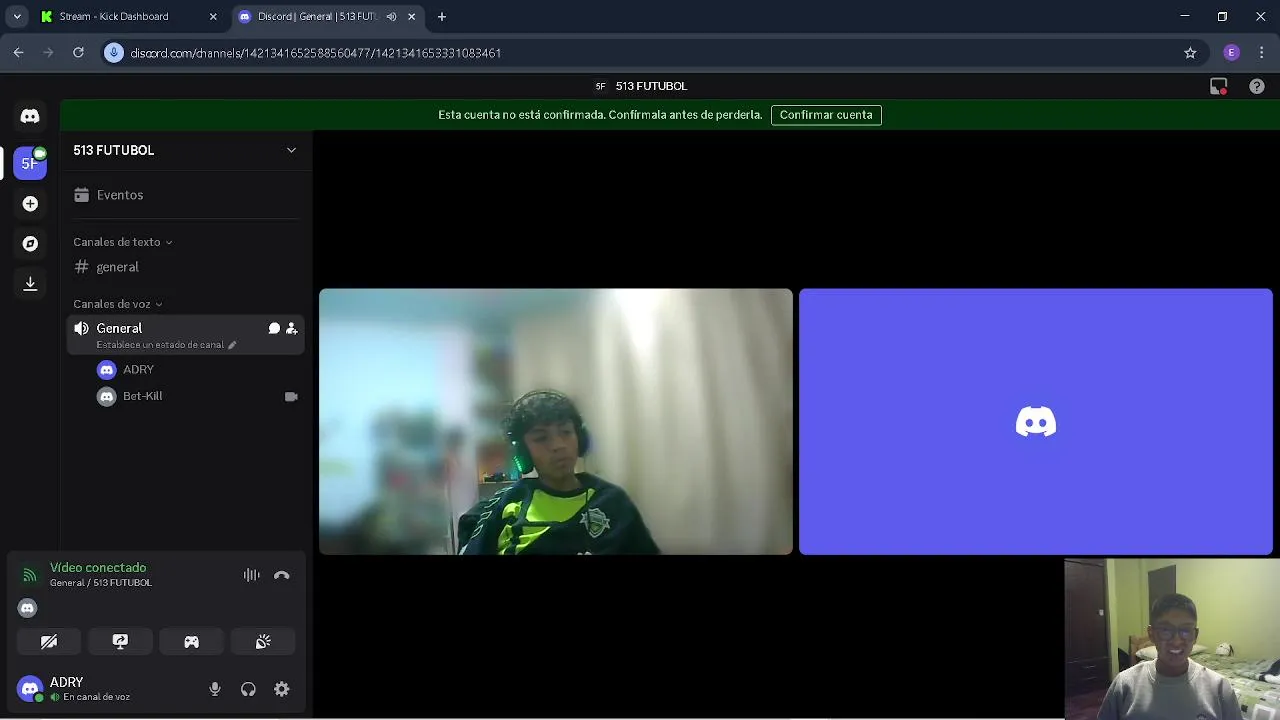The height and width of the screenshot is (720, 1280).
Task: Reload the current page
Action: tap(78, 53)
